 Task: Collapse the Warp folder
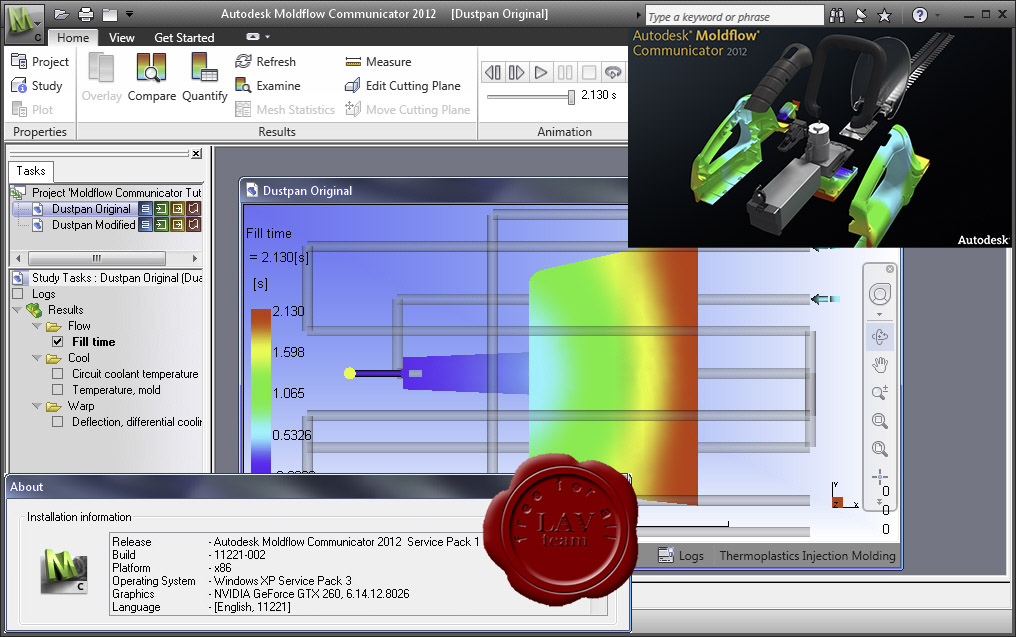36,406
